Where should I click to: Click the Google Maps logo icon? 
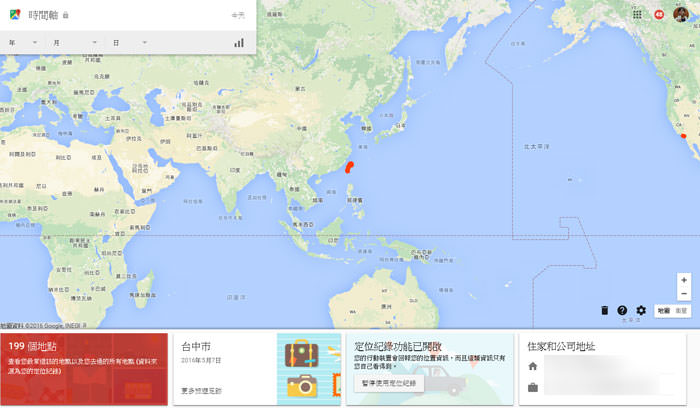(15, 15)
